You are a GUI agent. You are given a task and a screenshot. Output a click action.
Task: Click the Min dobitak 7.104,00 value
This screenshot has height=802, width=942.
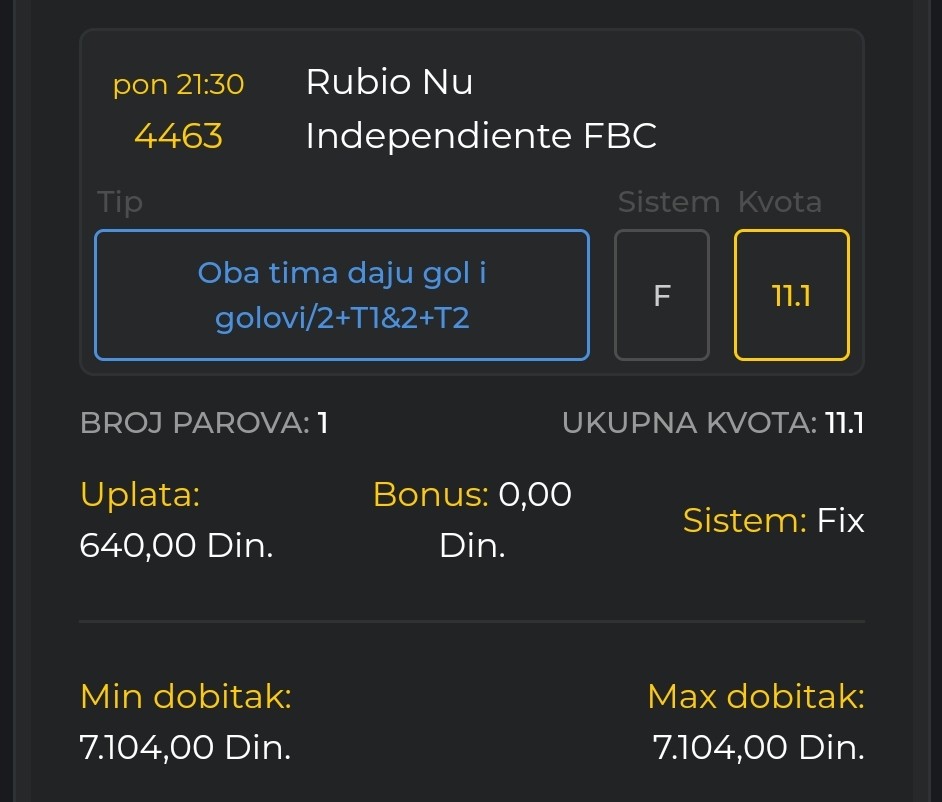(185, 747)
